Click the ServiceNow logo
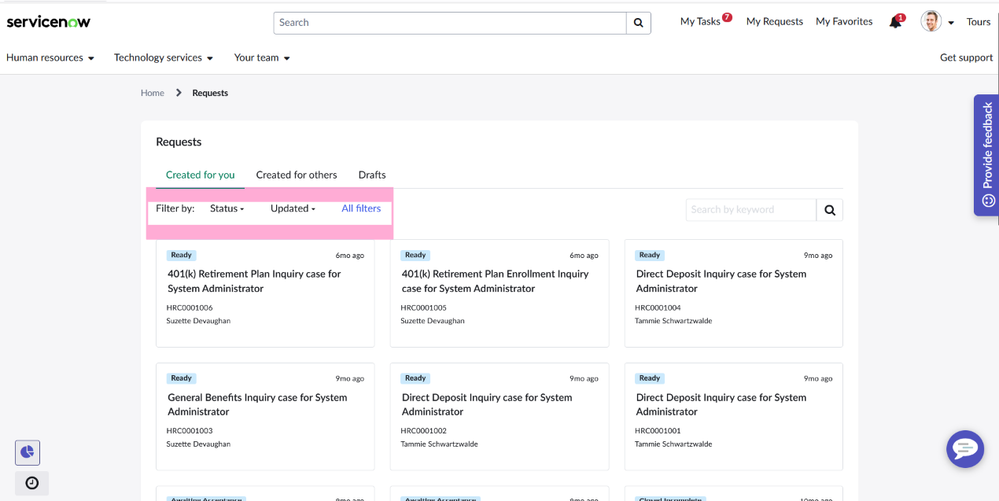The image size is (999, 501). pyautogui.click(x=48, y=22)
